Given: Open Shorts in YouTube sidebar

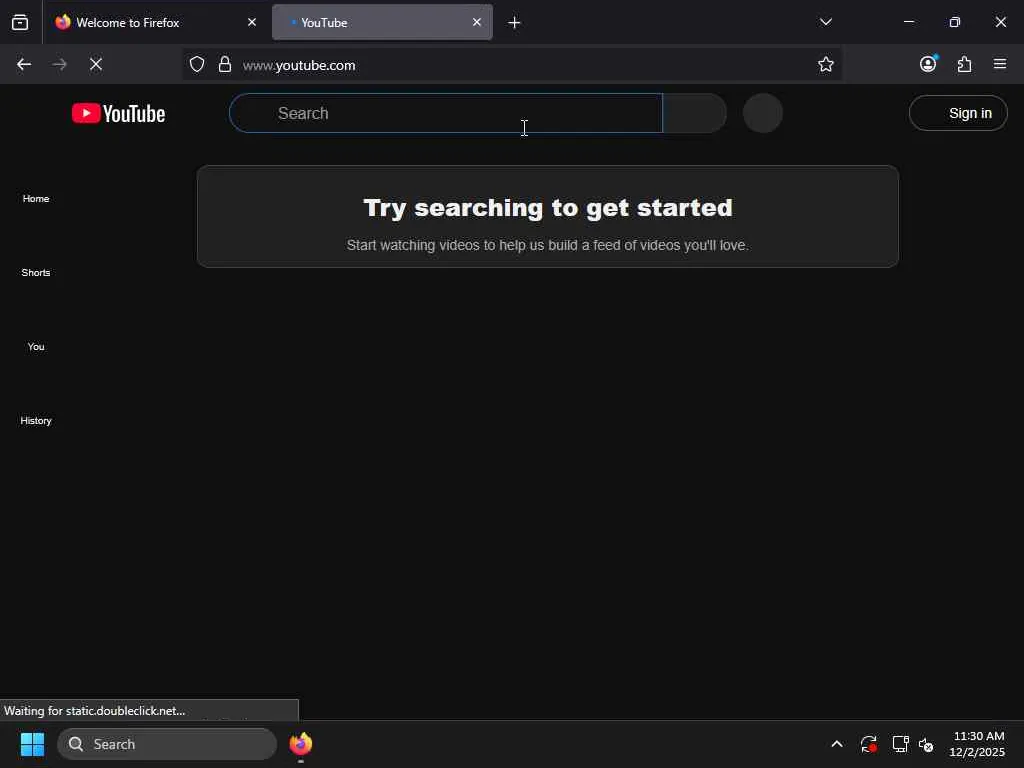Looking at the screenshot, I should click(36, 272).
